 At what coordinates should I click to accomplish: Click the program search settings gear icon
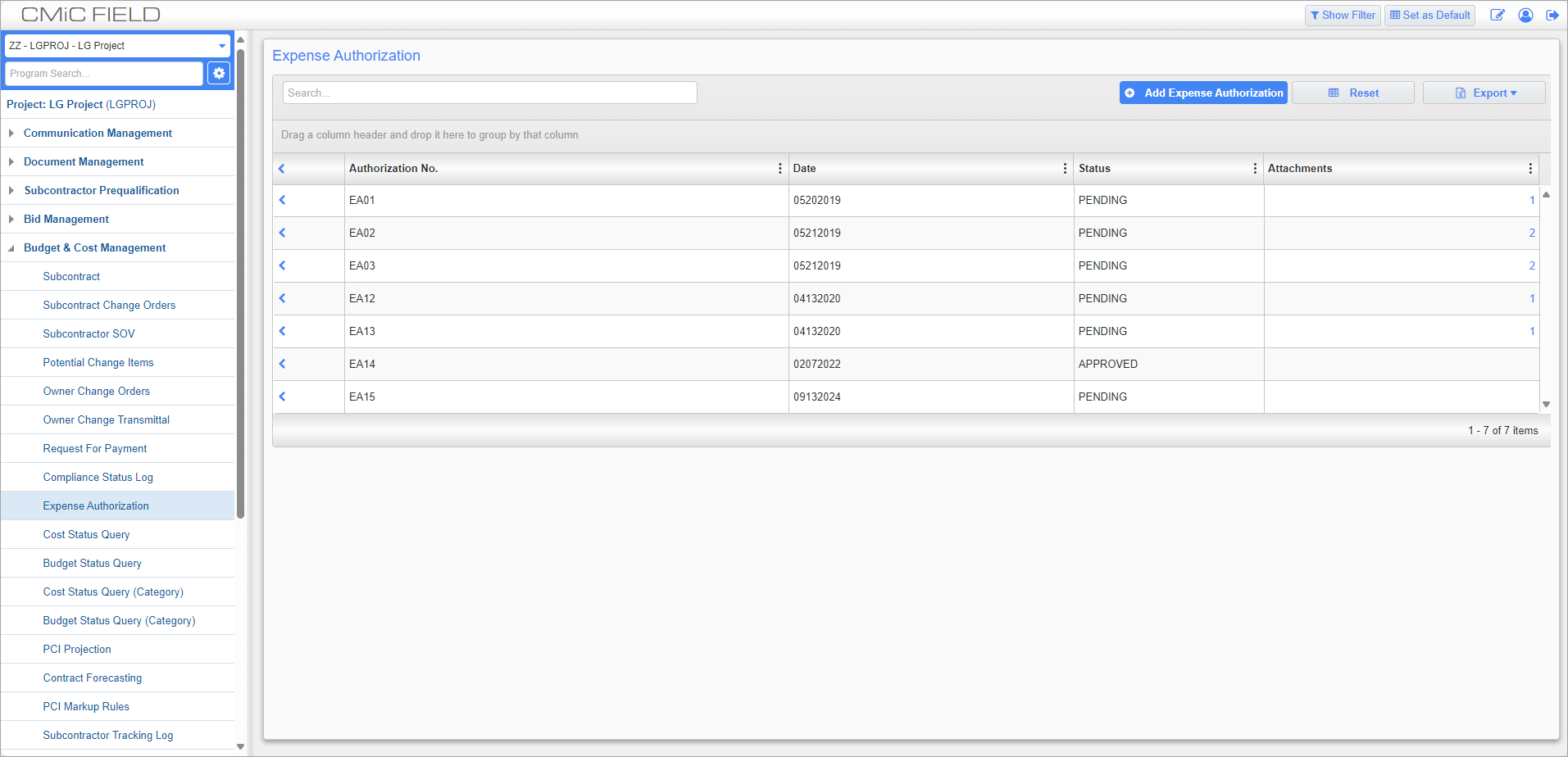point(219,74)
